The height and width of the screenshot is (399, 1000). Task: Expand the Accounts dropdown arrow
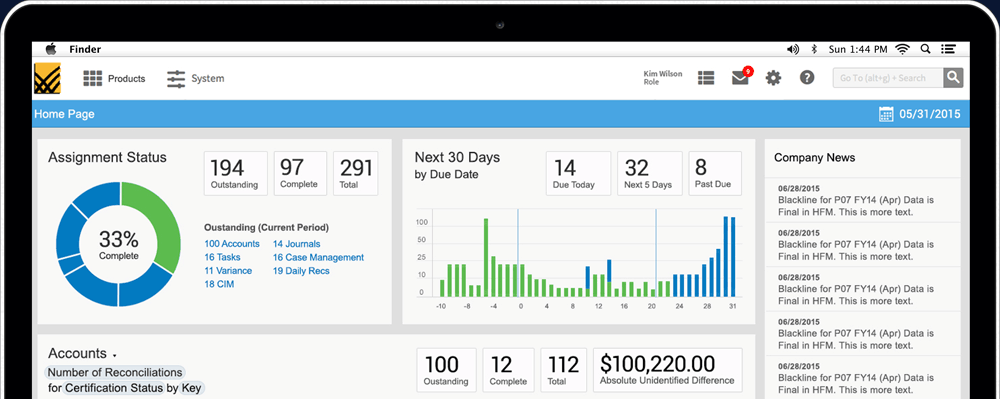pyautogui.click(x=114, y=356)
